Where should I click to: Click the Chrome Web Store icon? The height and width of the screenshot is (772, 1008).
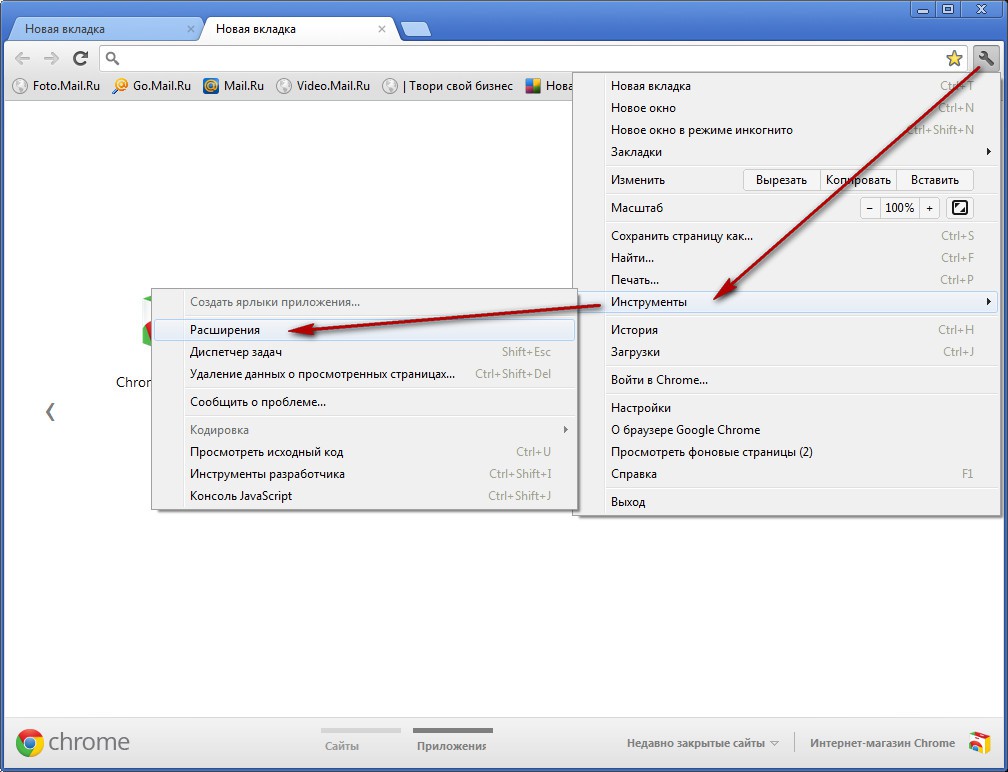click(x=979, y=743)
